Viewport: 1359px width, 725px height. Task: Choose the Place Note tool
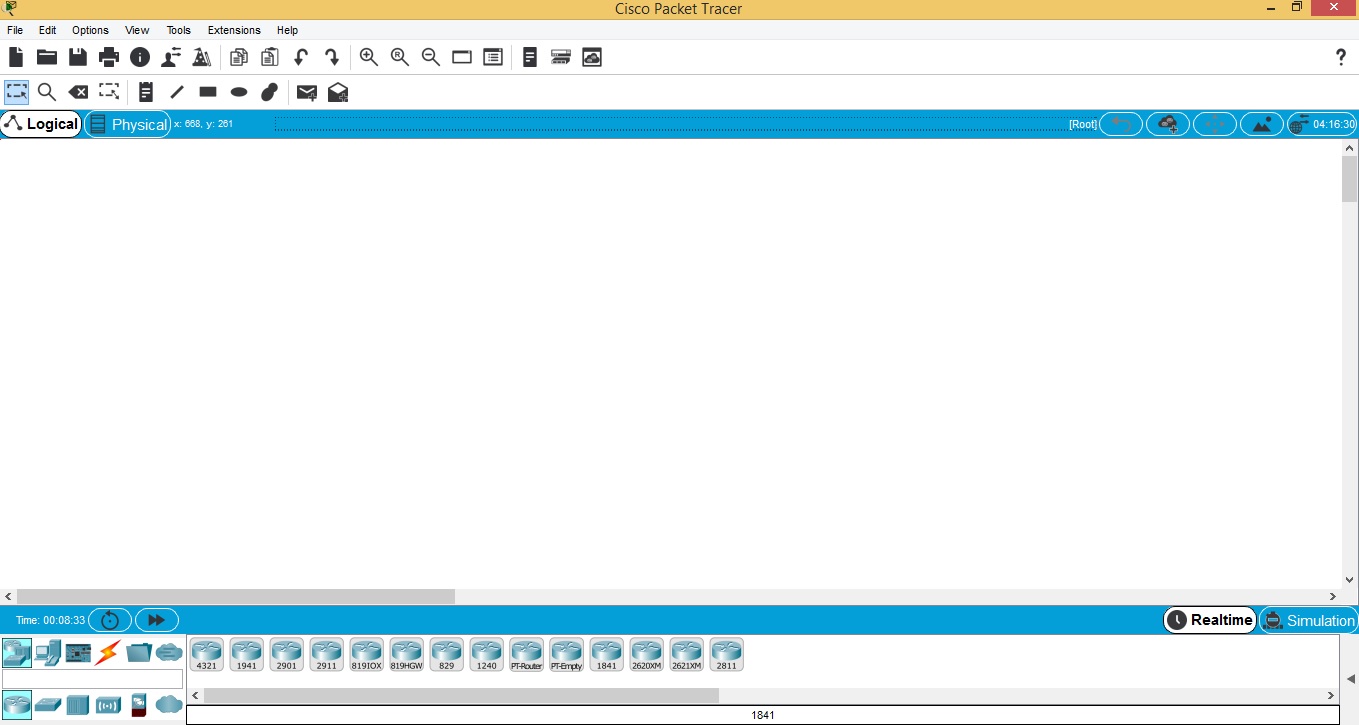pyautogui.click(x=146, y=93)
